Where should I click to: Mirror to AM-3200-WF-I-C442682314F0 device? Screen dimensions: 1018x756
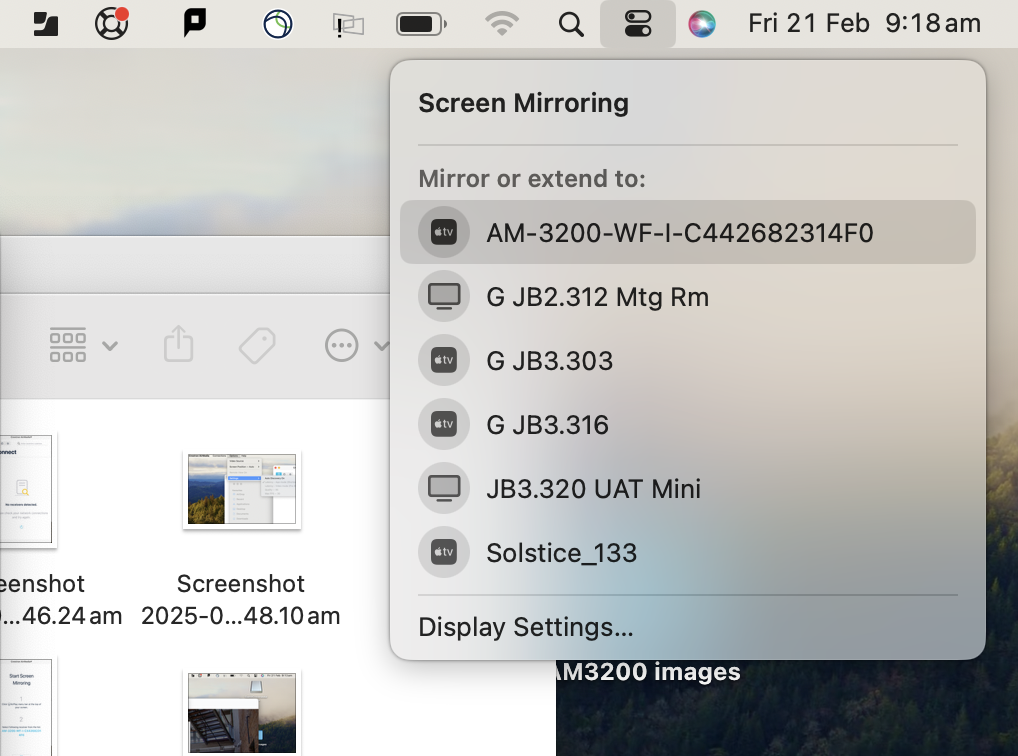[x=679, y=233]
